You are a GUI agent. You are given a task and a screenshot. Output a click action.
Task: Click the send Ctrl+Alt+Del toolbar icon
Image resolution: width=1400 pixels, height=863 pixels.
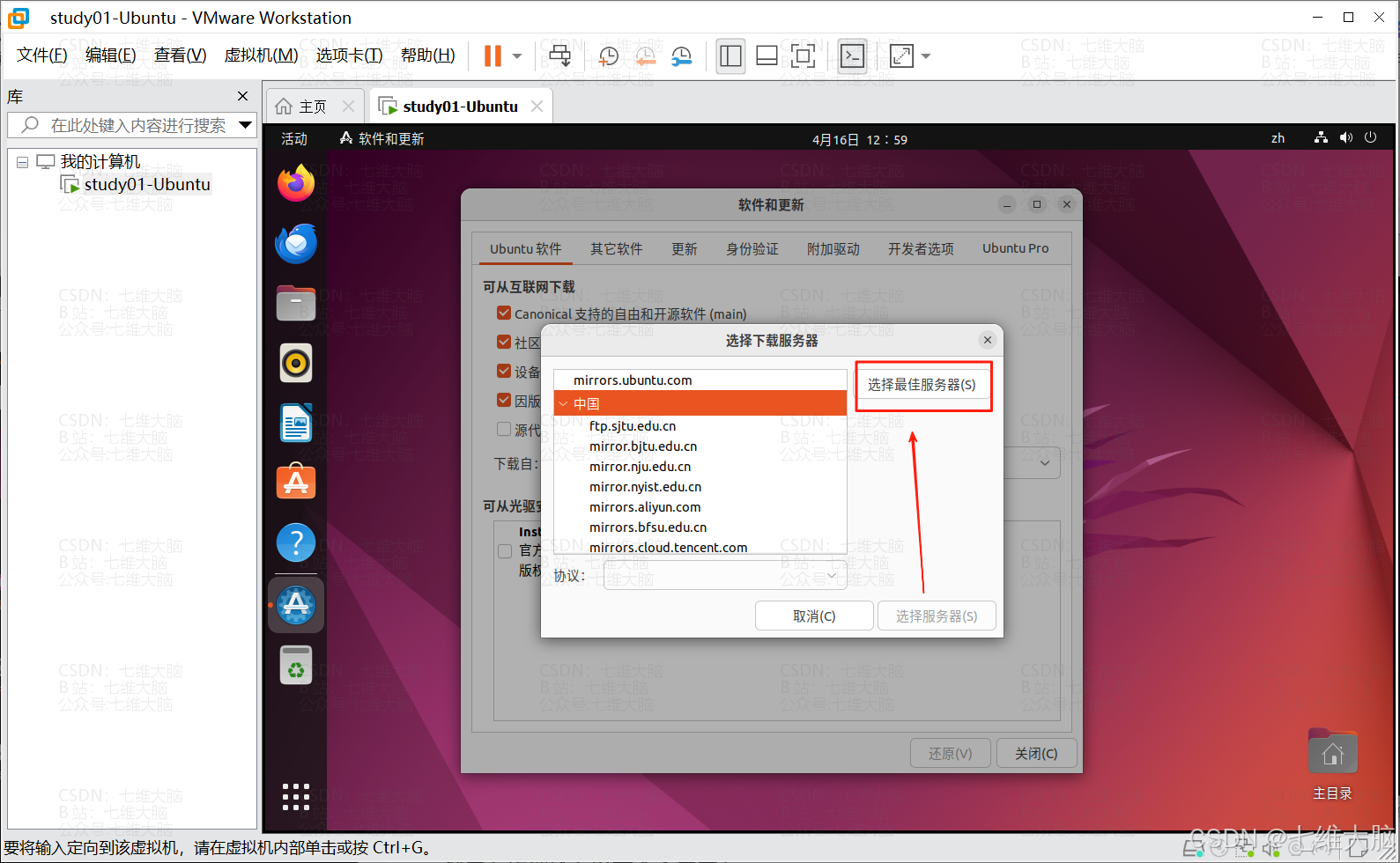560,56
